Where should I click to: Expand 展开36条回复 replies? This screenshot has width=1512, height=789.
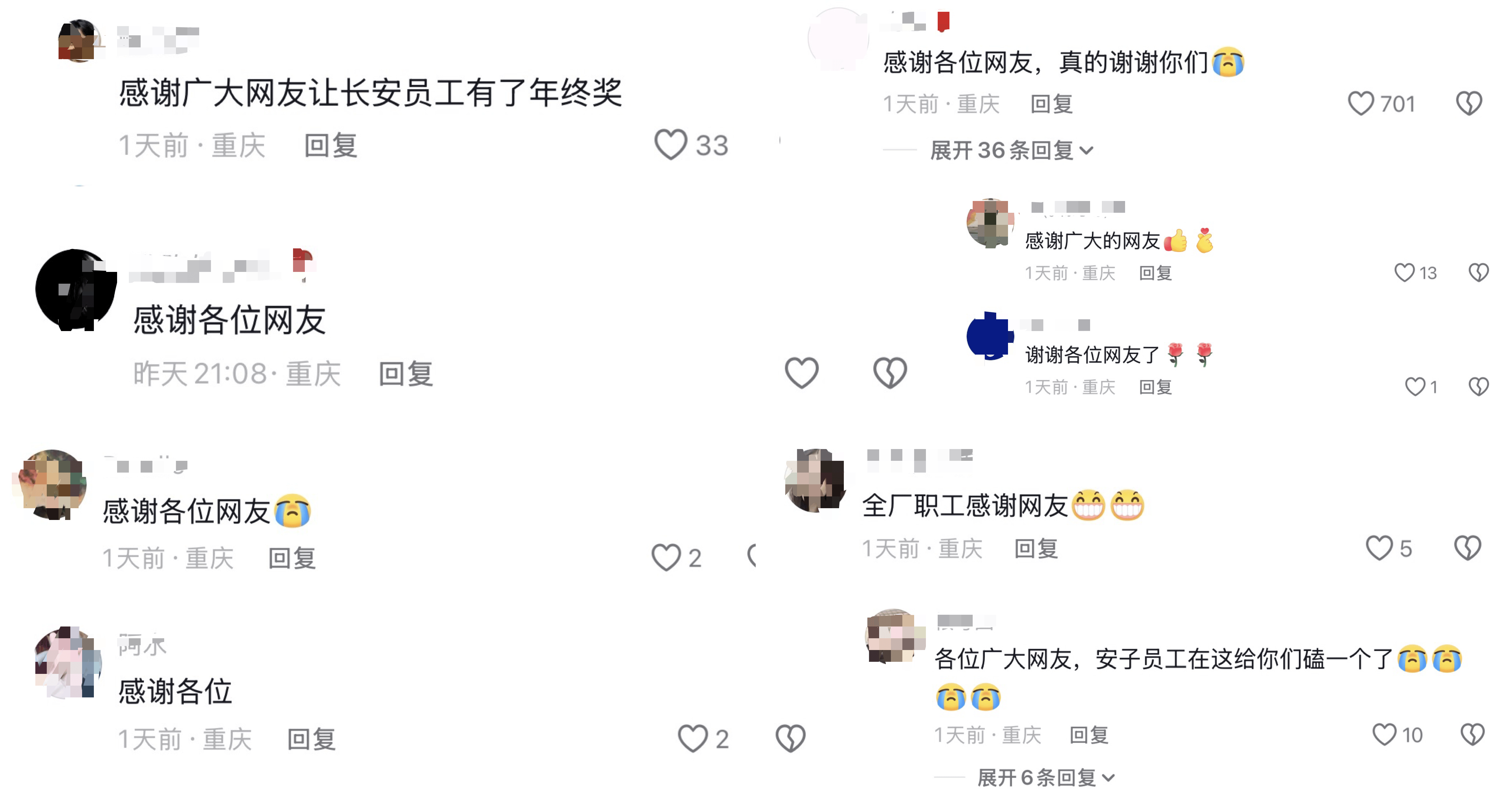(x=1012, y=151)
